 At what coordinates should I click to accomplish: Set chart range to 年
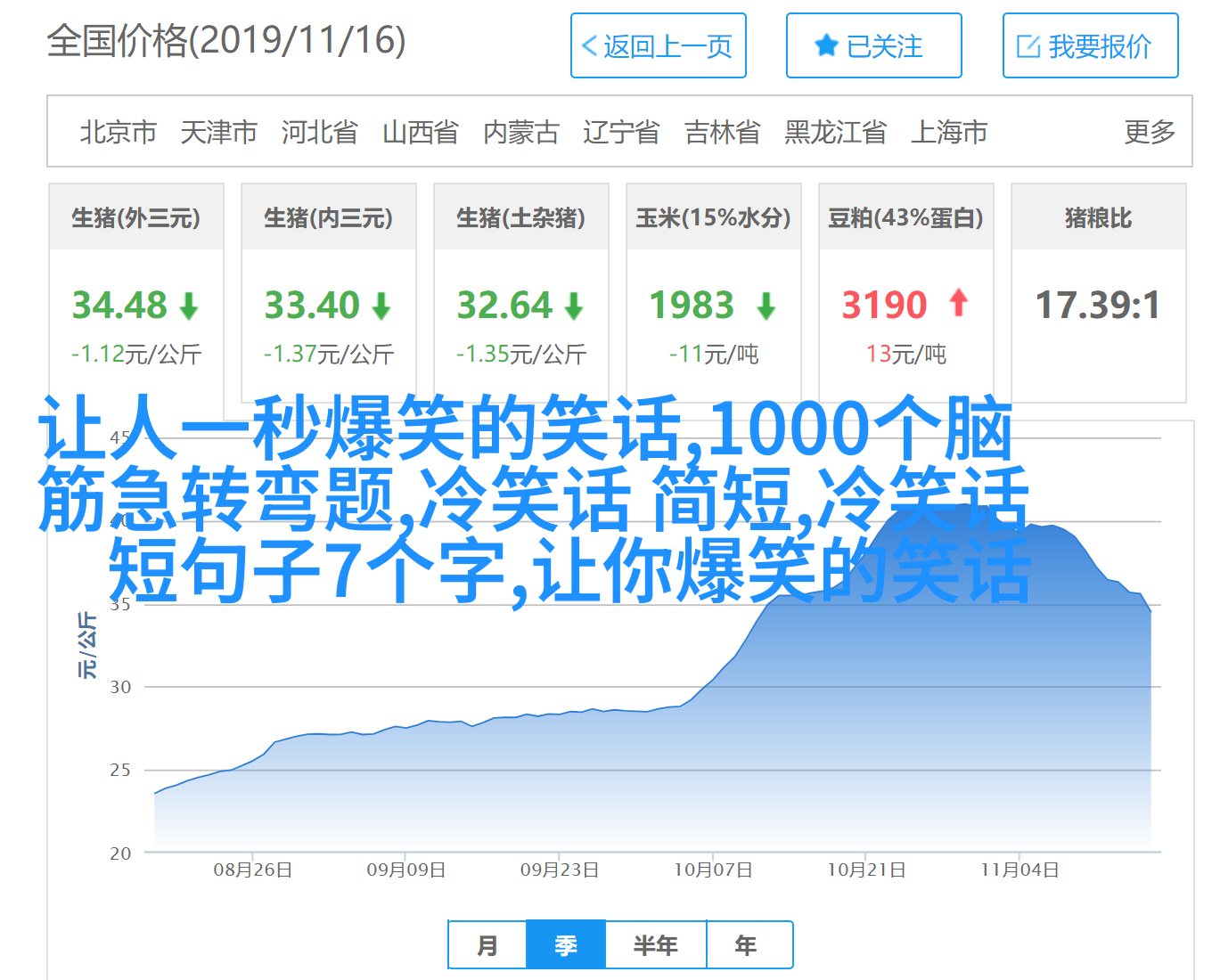[x=746, y=945]
